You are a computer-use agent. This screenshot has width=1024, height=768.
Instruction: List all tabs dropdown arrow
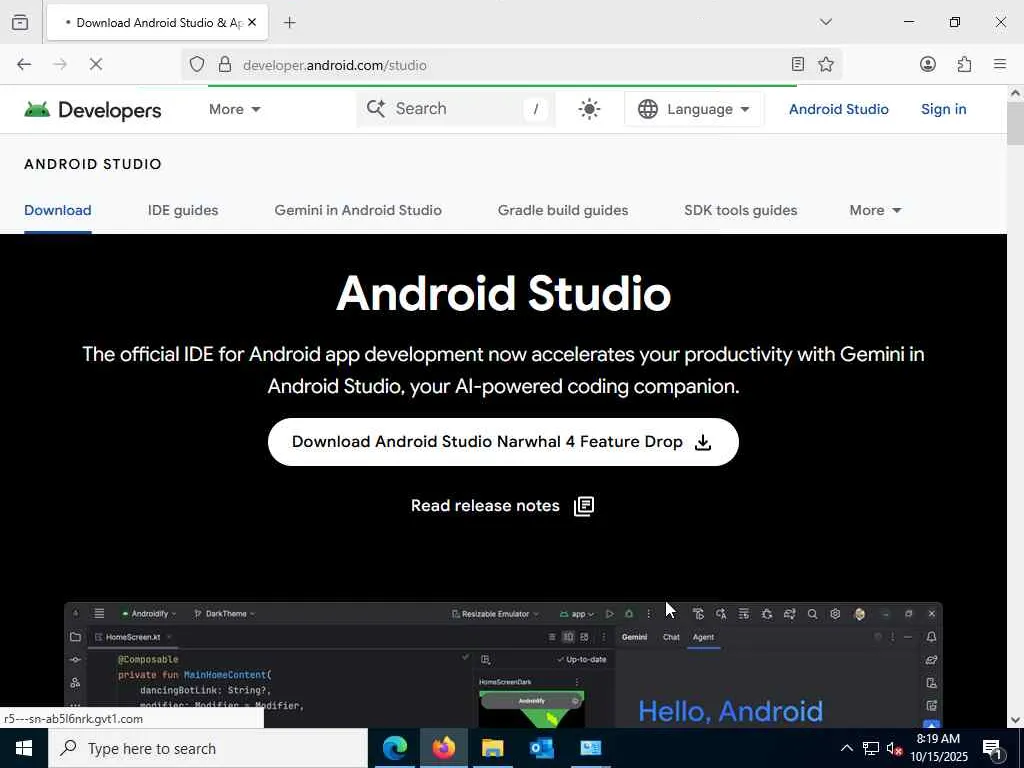coord(825,22)
